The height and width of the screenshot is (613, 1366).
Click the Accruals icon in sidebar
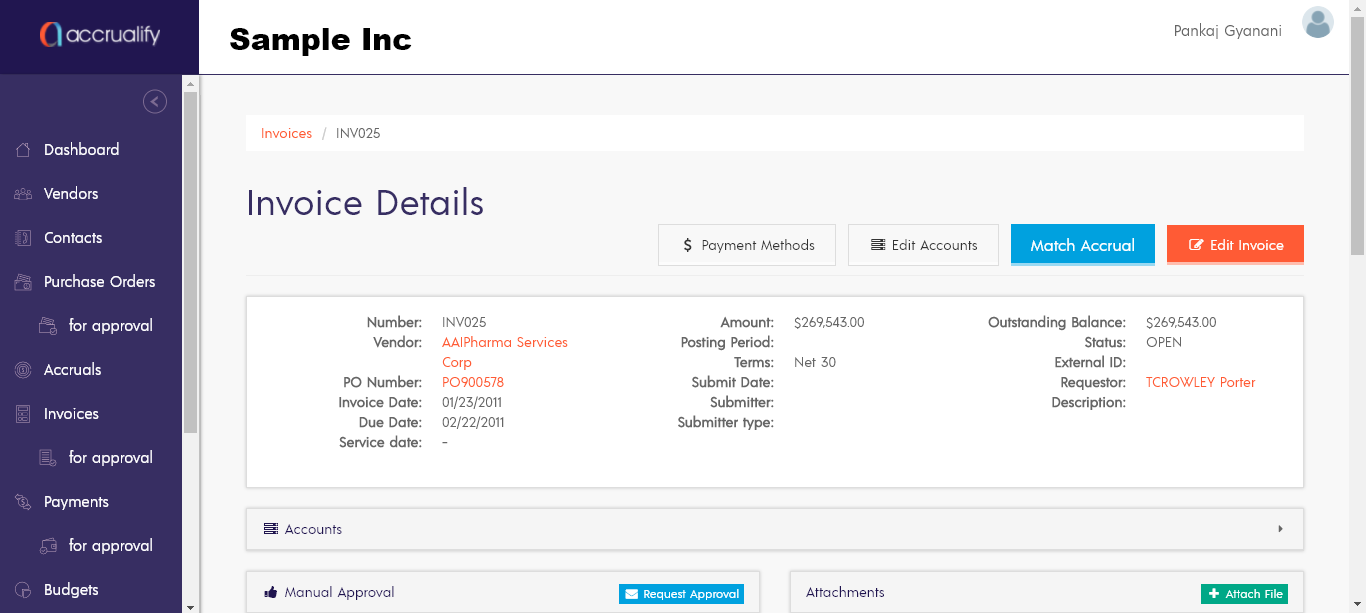(23, 370)
